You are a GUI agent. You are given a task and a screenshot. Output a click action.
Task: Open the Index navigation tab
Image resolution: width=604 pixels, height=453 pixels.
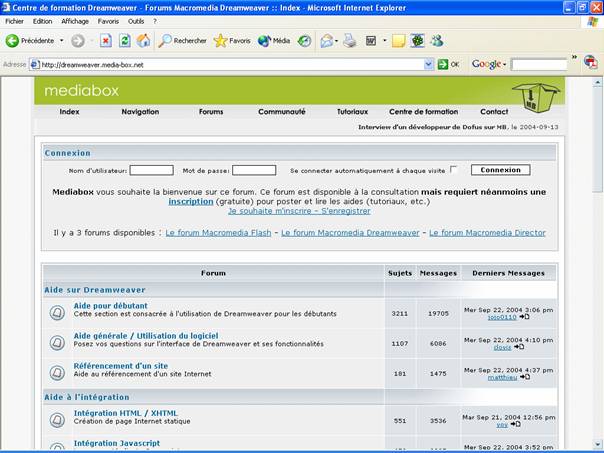pos(69,112)
